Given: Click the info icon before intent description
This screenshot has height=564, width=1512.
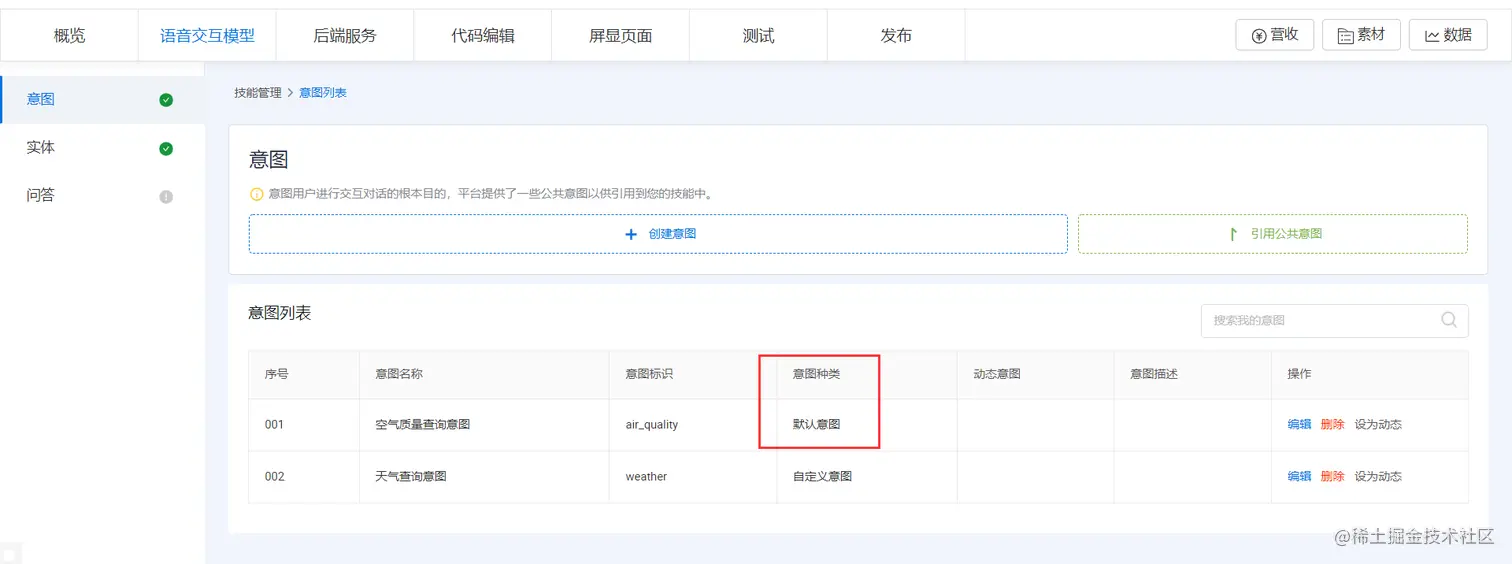Looking at the screenshot, I should pyautogui.click(x=256, y=194).
